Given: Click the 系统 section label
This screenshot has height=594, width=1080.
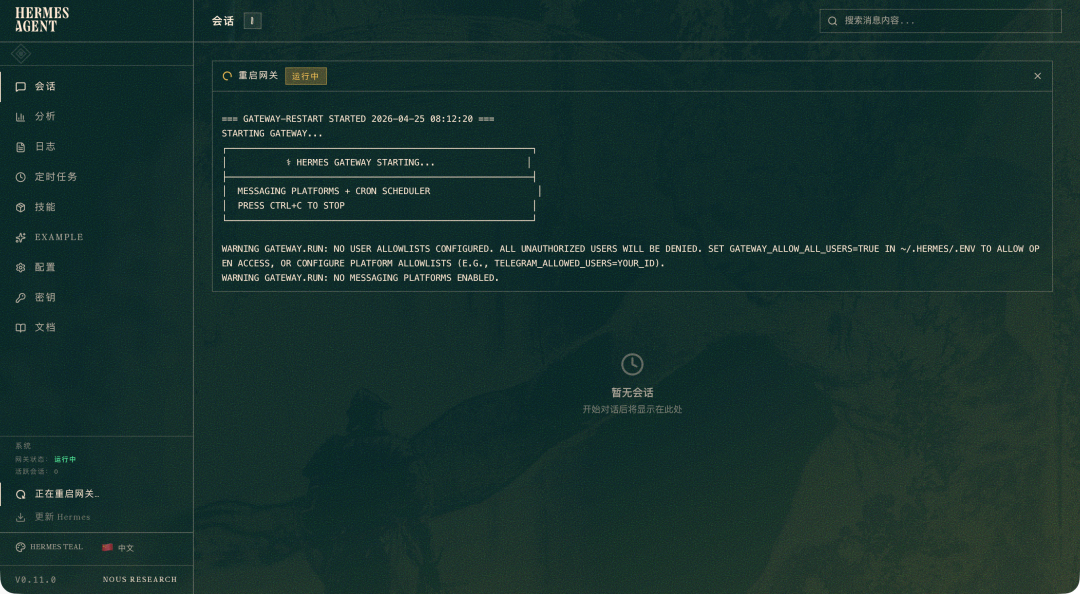Looking at the screenshot, I should coord(23,446).
